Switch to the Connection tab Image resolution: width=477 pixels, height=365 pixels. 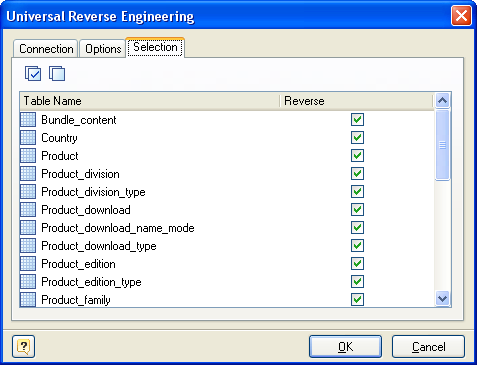click(46, 49)
